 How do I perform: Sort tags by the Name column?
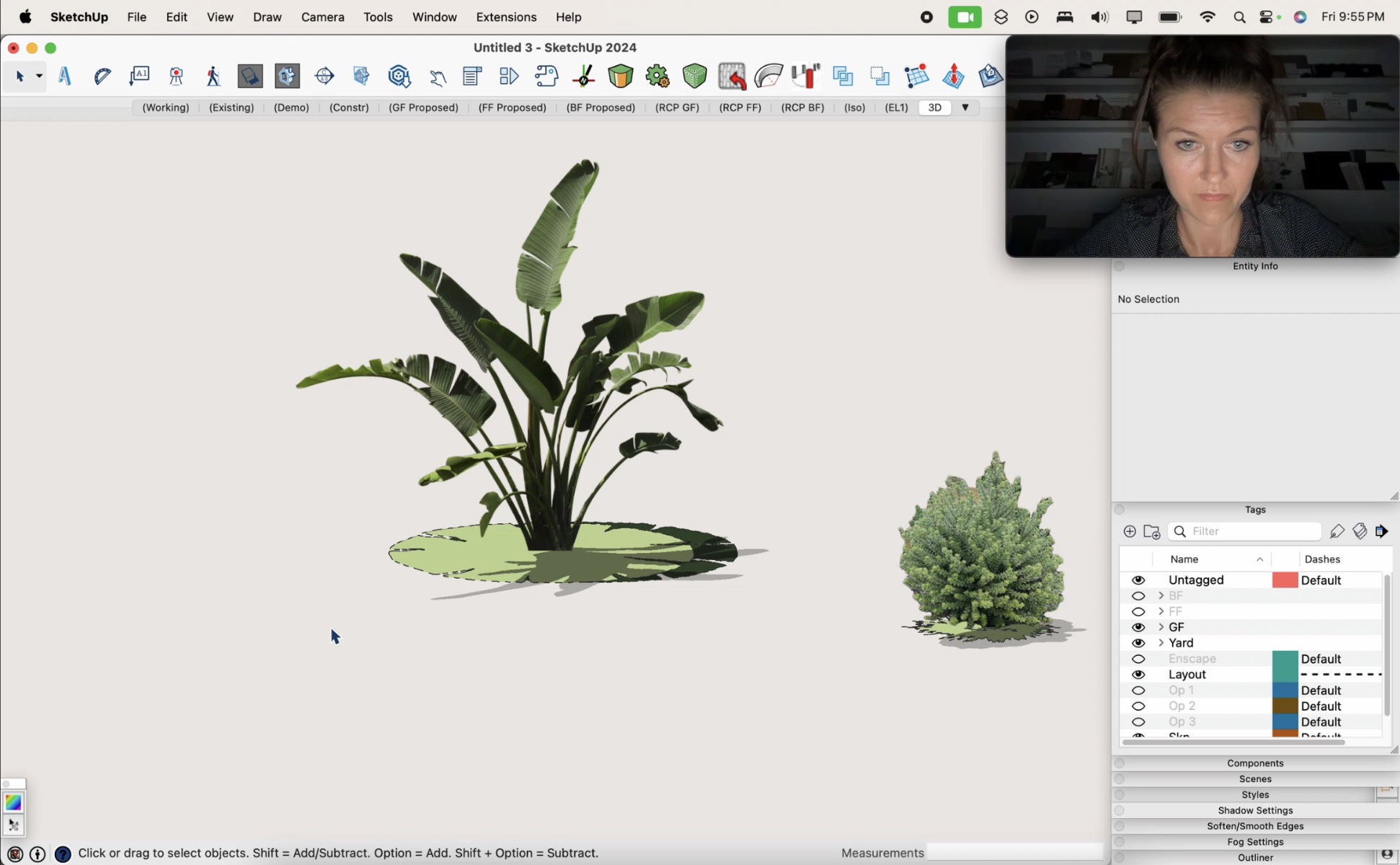[1184, 559]
